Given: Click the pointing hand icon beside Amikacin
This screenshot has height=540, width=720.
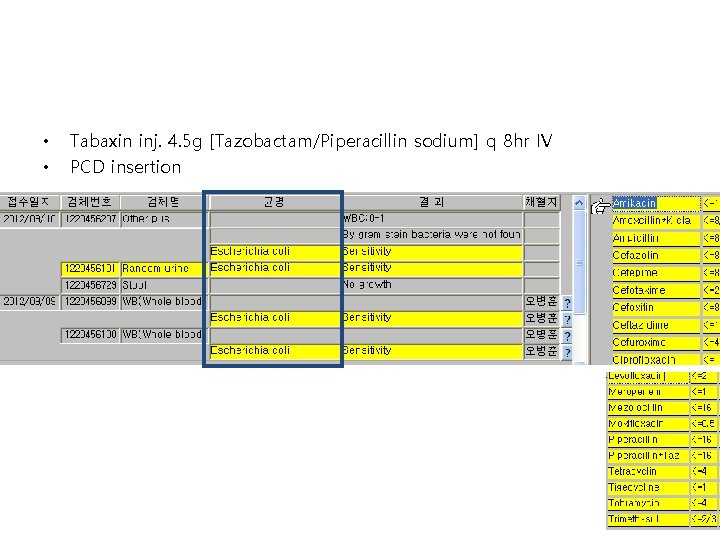Looking at the screenshot, I should pos(601,206).
